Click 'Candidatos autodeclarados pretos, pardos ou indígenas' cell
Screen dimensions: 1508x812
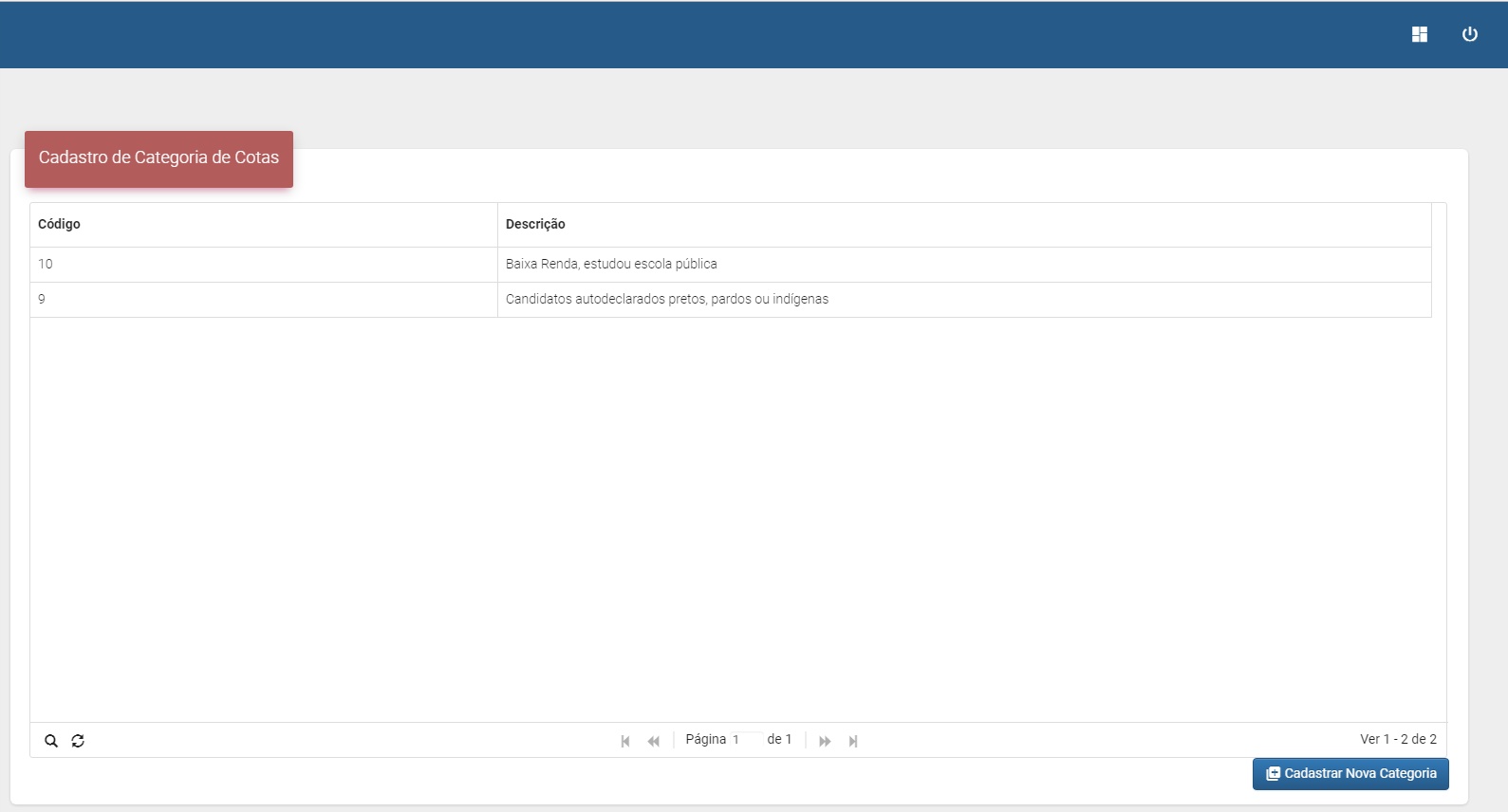pyautogui.click(x=666, y=300)
